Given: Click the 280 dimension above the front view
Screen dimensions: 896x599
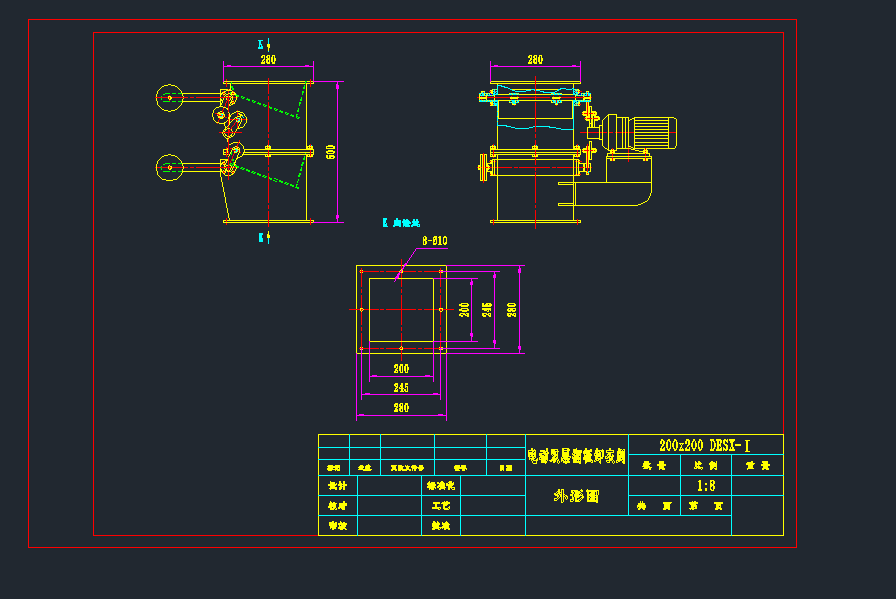Looking at the screenshot, I should [x=268, y=60].
